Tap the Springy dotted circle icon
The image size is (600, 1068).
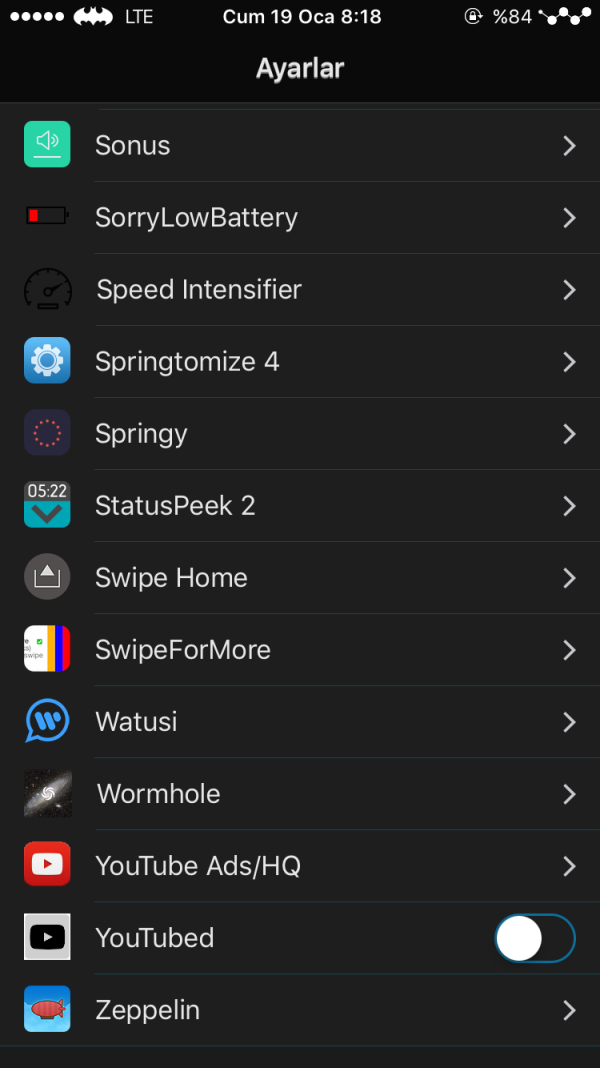click(x=47, y=433)
